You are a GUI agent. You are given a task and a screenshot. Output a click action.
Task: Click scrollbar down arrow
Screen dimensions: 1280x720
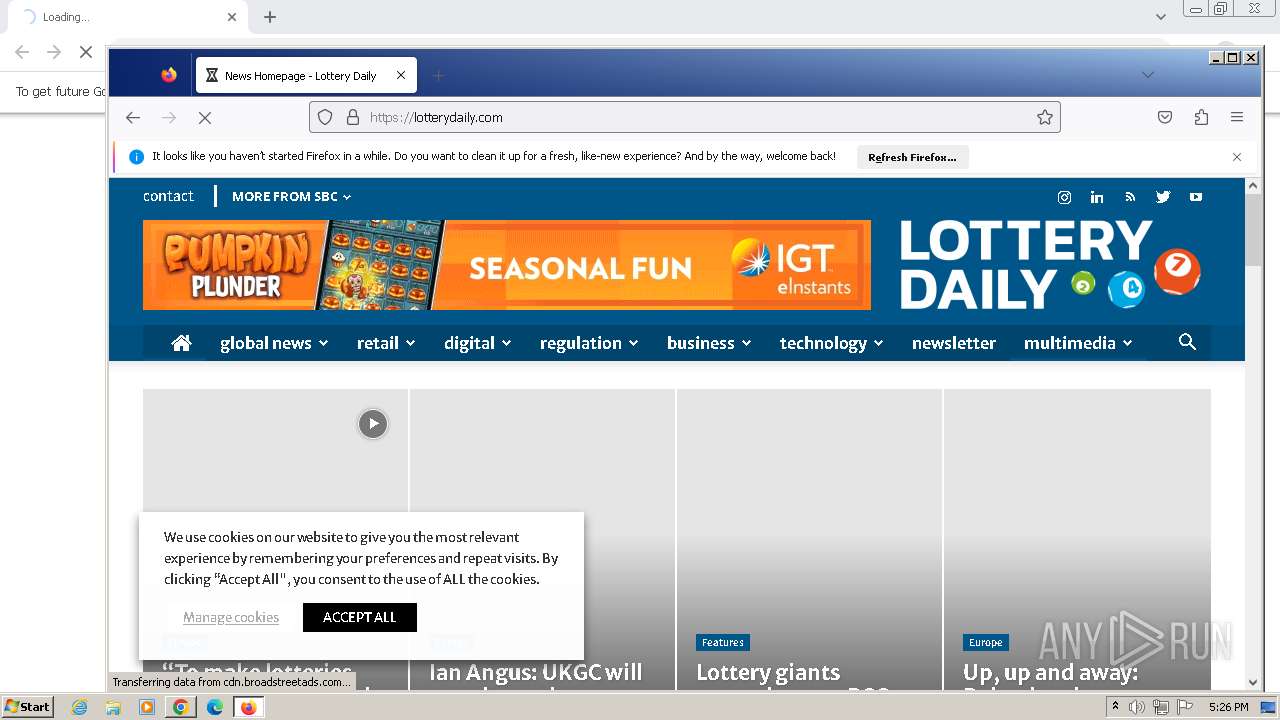[x=1253, y=682]
